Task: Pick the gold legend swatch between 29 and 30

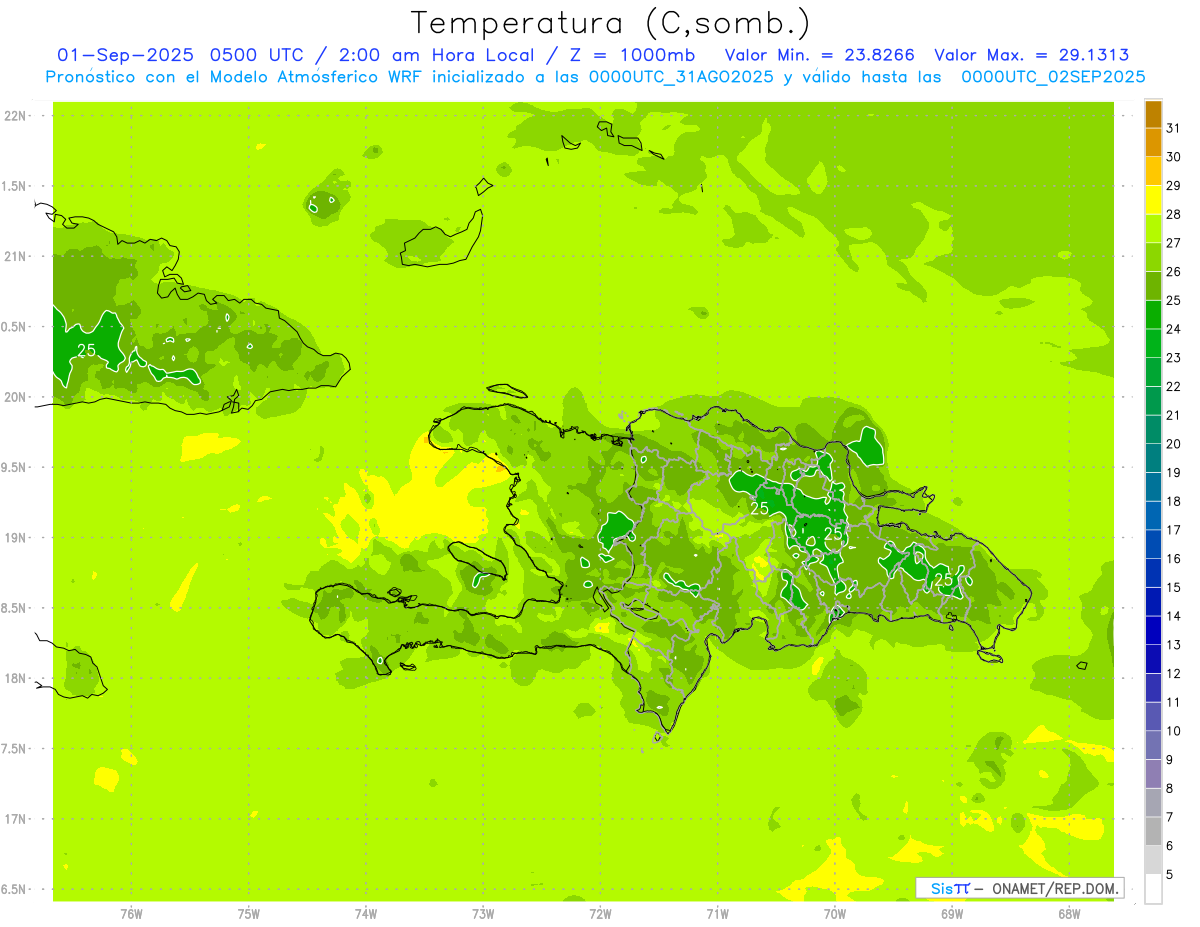Action: pos(1153,171)
